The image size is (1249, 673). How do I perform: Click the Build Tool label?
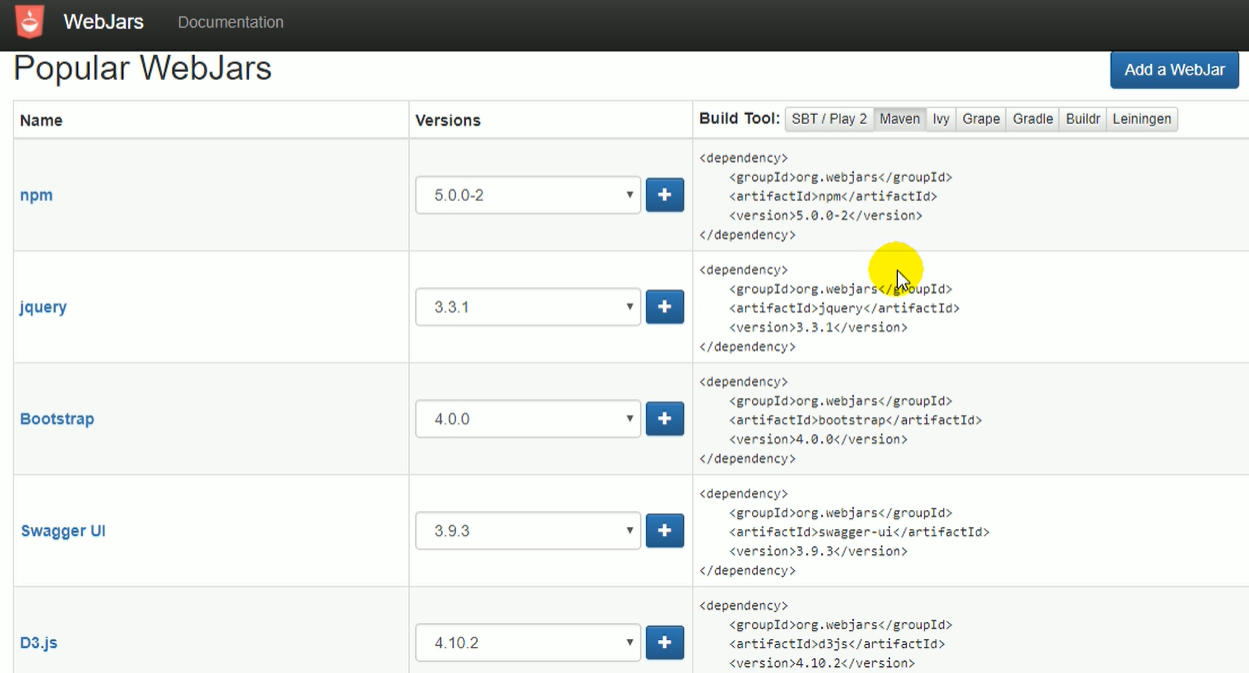(739, 118)
